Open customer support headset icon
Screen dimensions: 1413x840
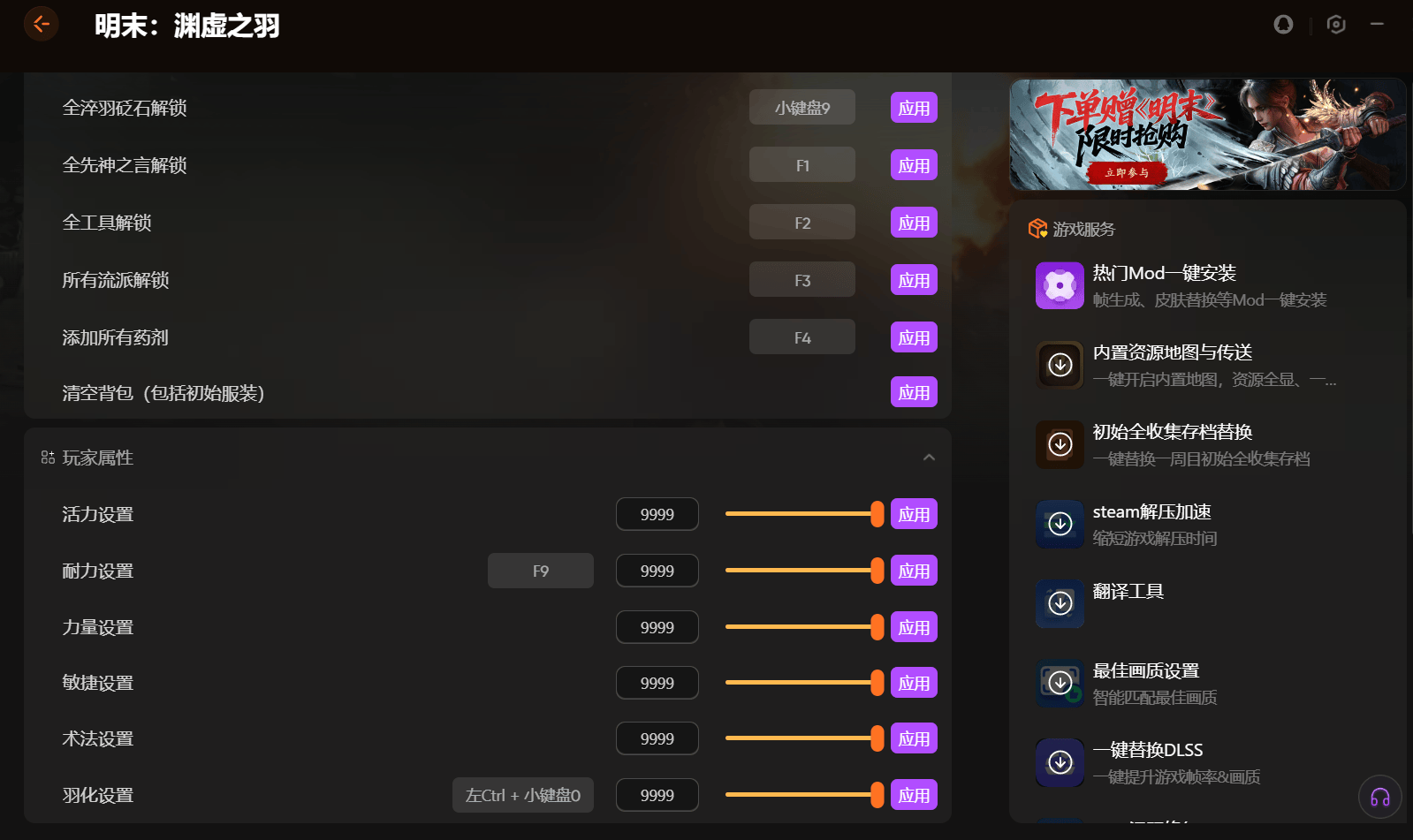point(1380,797)
